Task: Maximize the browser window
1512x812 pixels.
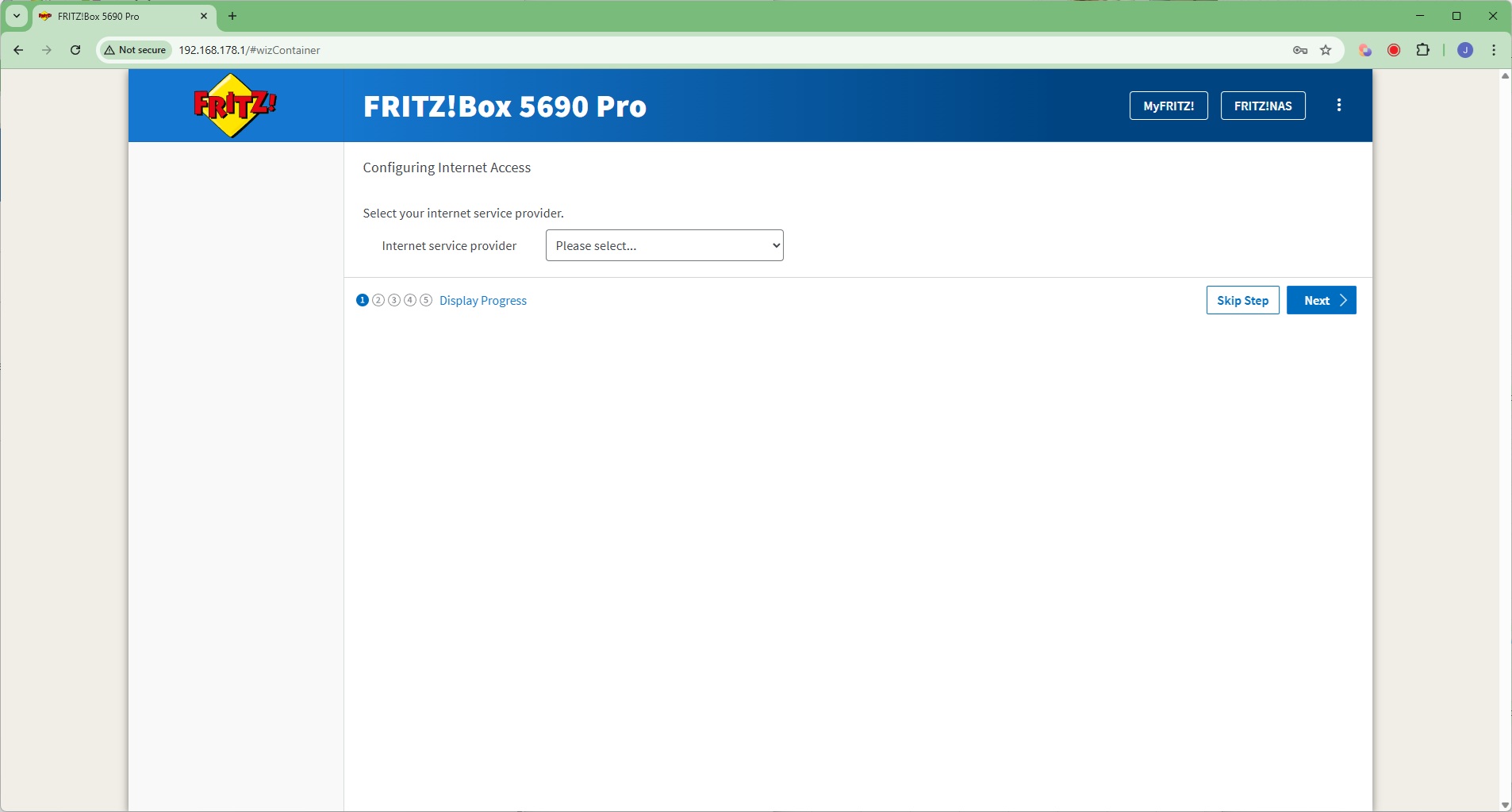Action: click(1457, 16)
